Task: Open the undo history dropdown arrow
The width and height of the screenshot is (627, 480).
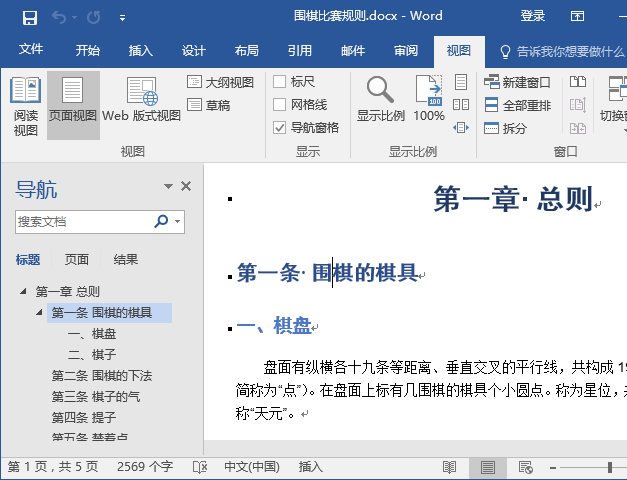Action: [x=75, y=18]
